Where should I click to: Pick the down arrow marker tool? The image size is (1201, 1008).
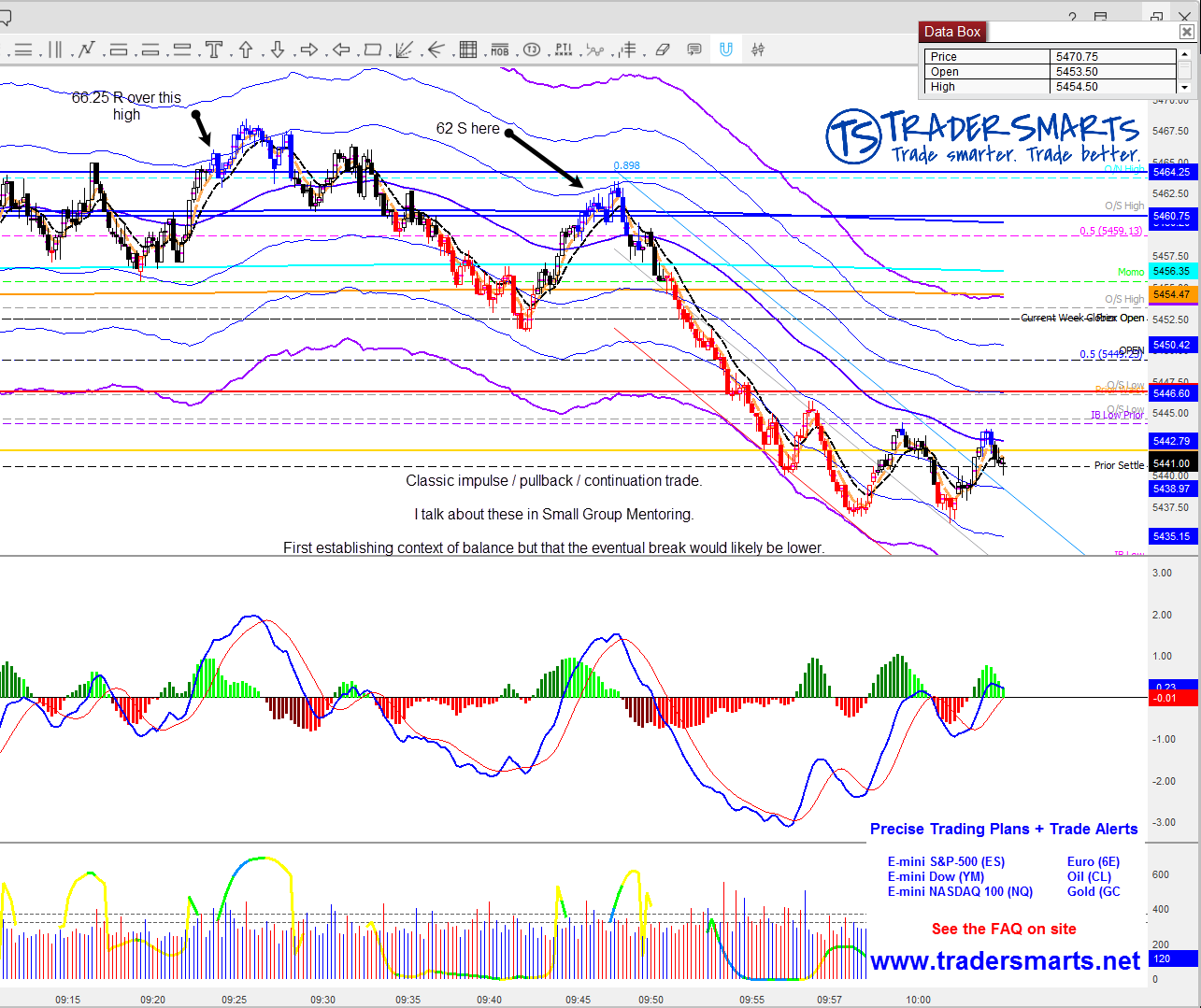coord(278,50)
